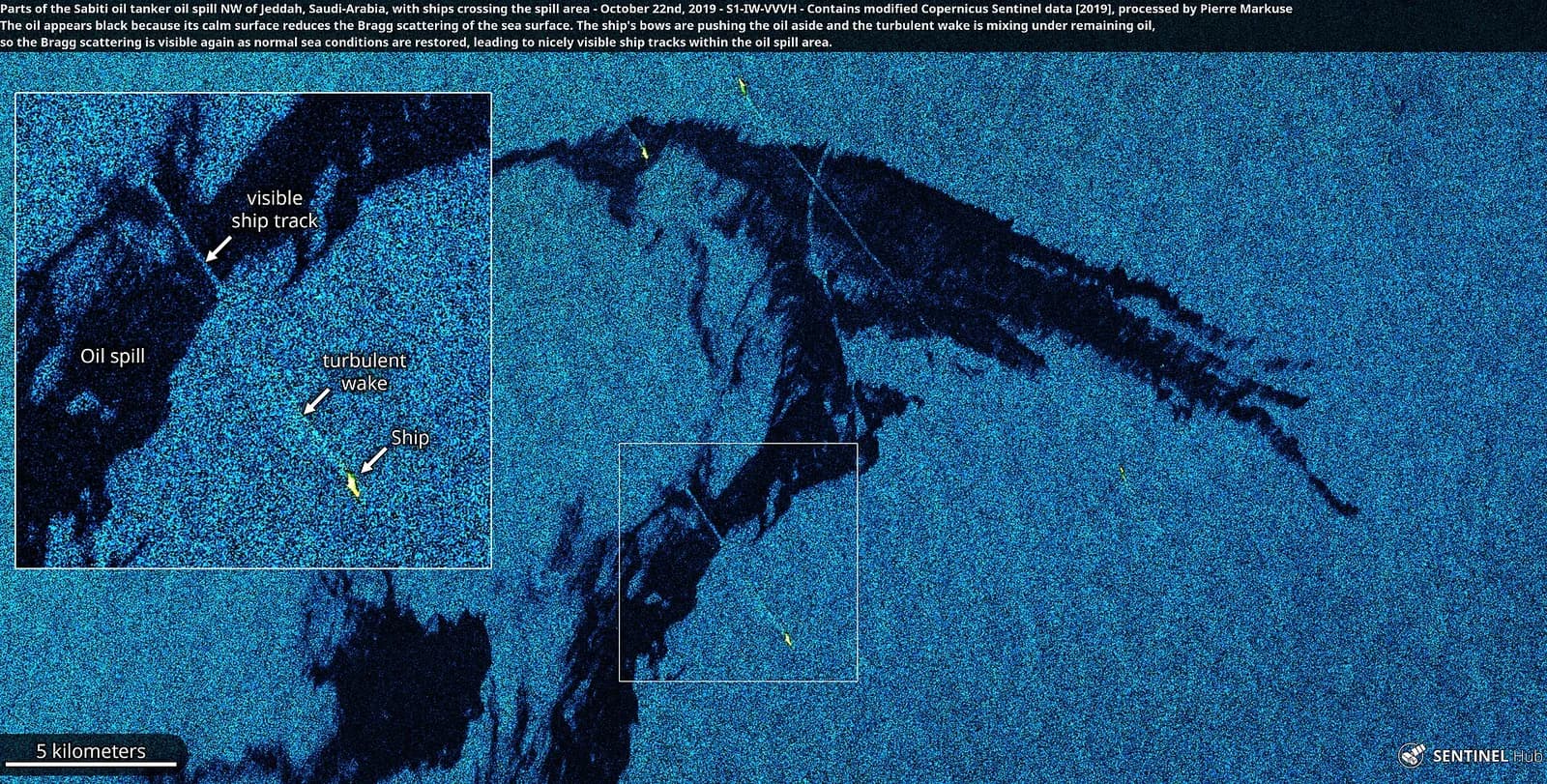Screen dimensions: 1547x784
Task: Click the yellow ship in the inset map
Action: 353,483
